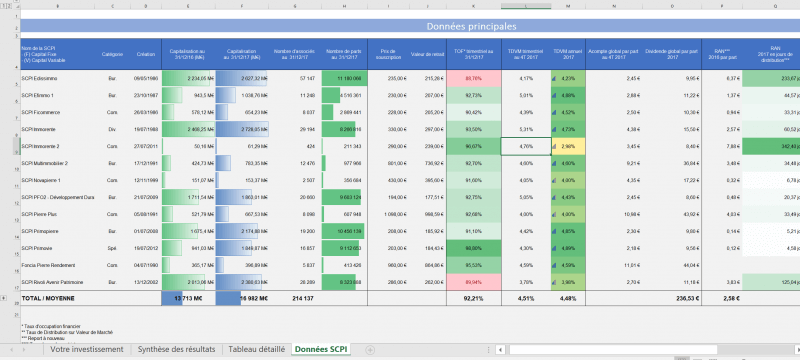Image resolution: width=800 pixels, height=360 pixels.
Task: Click red TOF cell 89,94%
Action: (x=474, y=282)
